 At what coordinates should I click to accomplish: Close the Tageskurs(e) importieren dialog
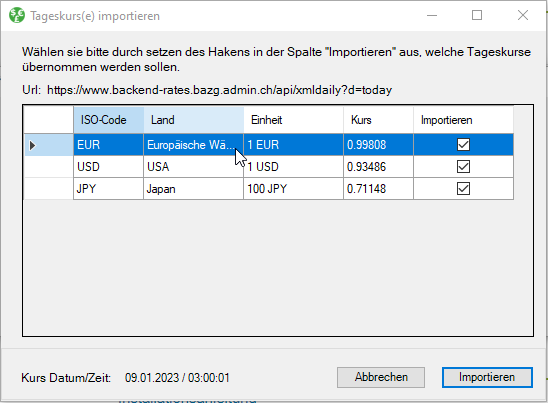click(523, 15)
